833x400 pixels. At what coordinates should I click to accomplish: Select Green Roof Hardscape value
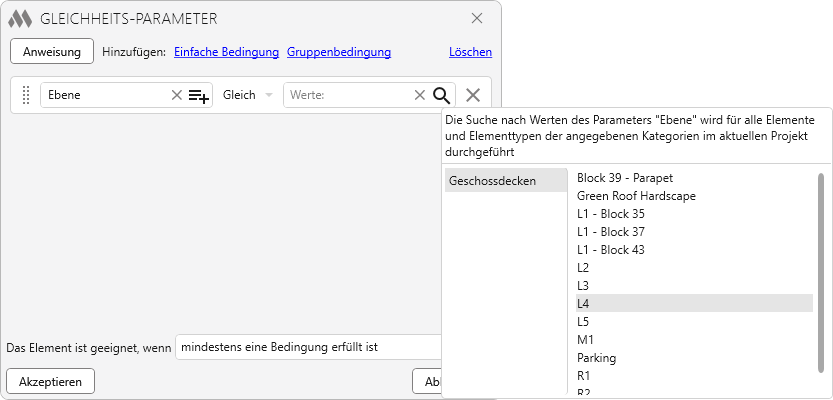click(636, 196)
